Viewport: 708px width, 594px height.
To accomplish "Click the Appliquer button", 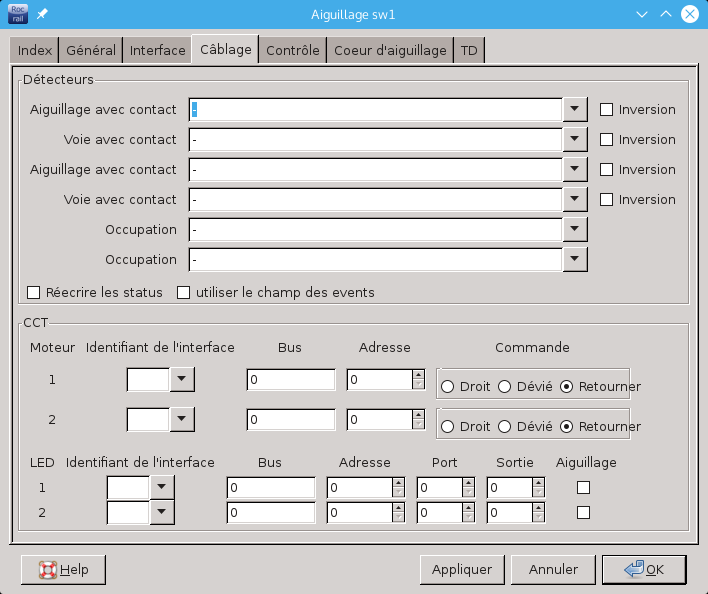I will (x=461, y=569).
